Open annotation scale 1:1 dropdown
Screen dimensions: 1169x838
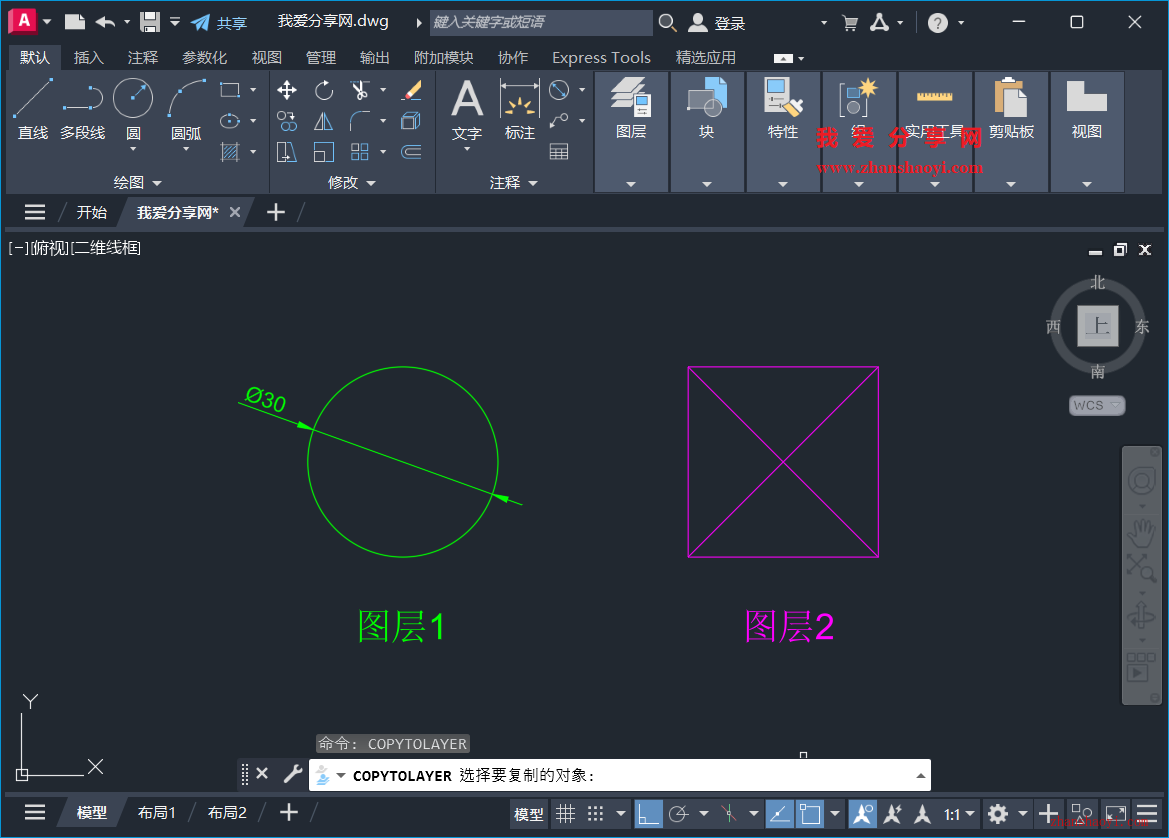click(959, 814)
